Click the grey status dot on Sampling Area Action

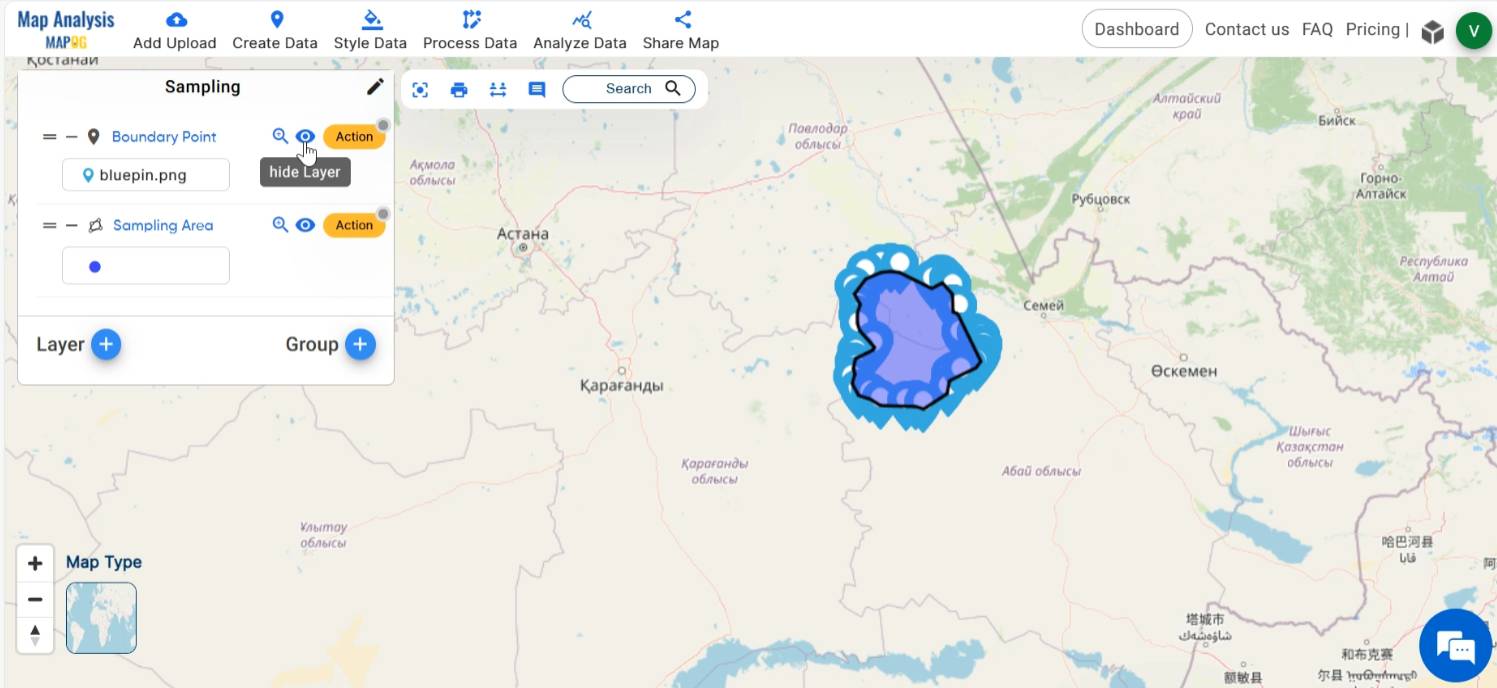[x=383, y=214]
